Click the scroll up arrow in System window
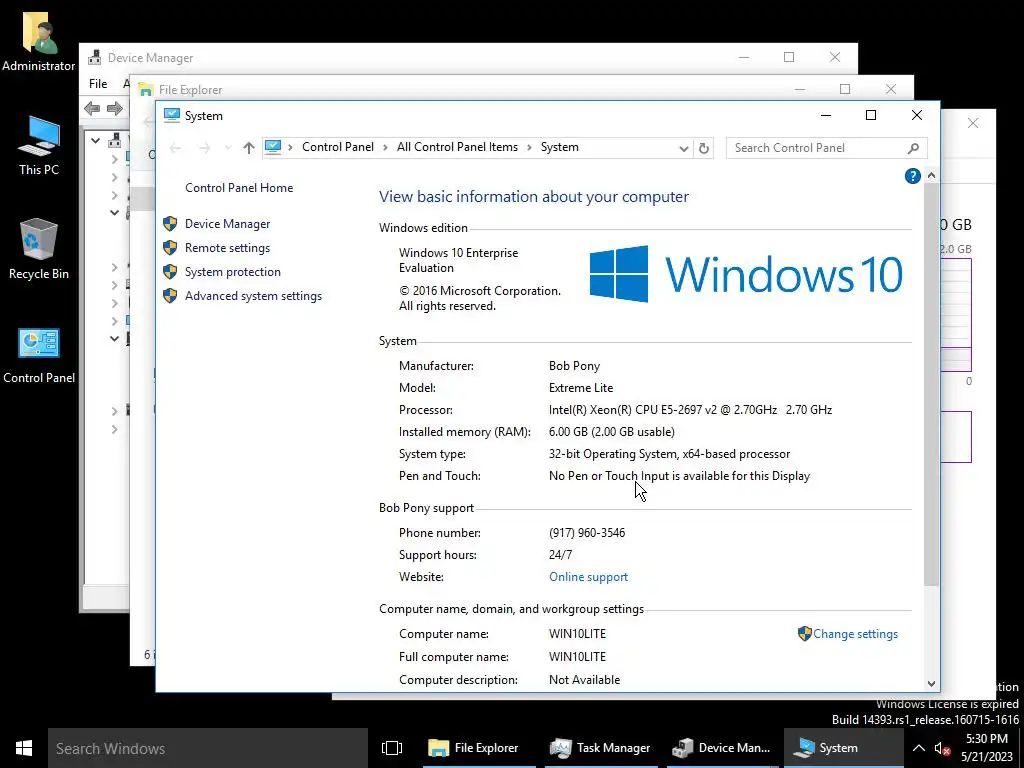Image resolution: width=1024 pixels, height=768 pixels. pyautogui.click(x=931, y=176)
